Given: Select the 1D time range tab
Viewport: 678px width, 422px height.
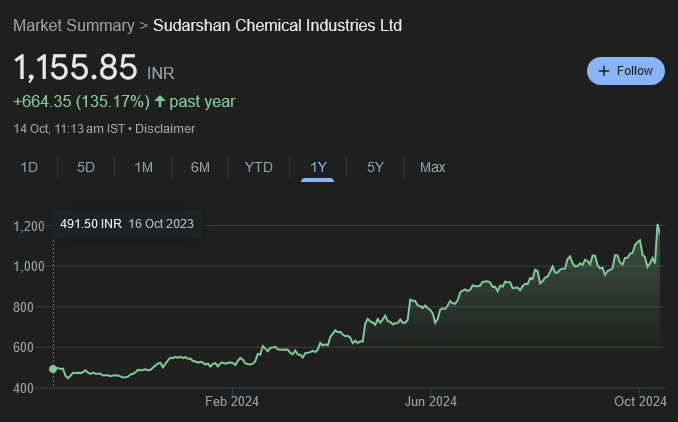Looking at the screenshot, I should [x=29, y=167].
